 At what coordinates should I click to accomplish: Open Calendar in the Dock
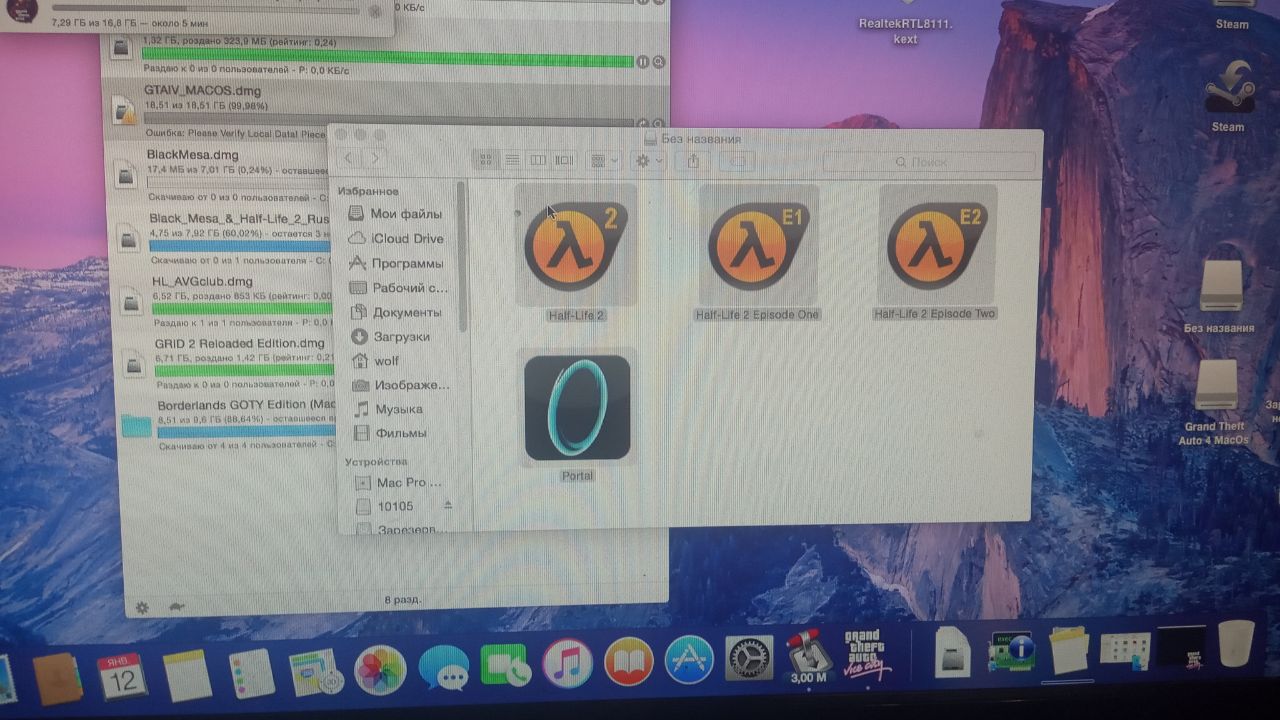123,677
